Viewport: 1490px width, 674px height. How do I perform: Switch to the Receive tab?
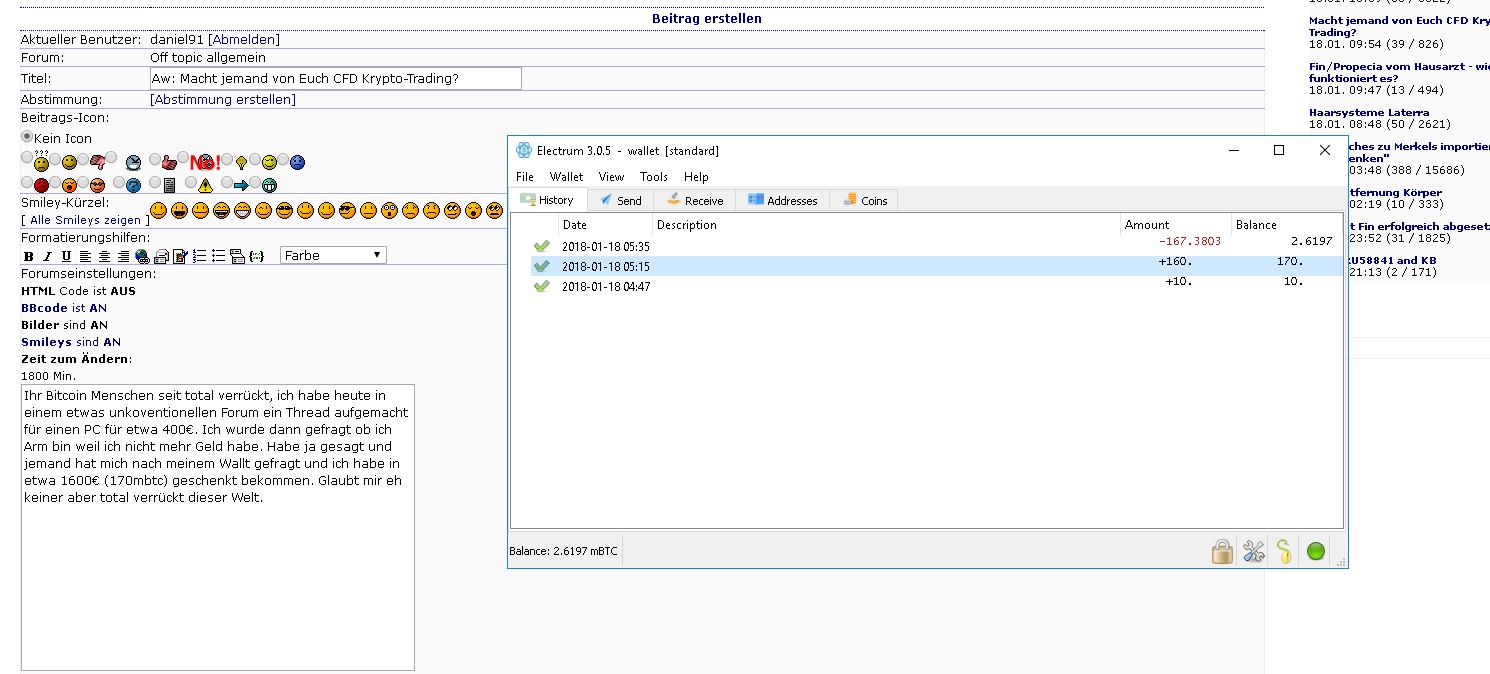tap(695, 200)
